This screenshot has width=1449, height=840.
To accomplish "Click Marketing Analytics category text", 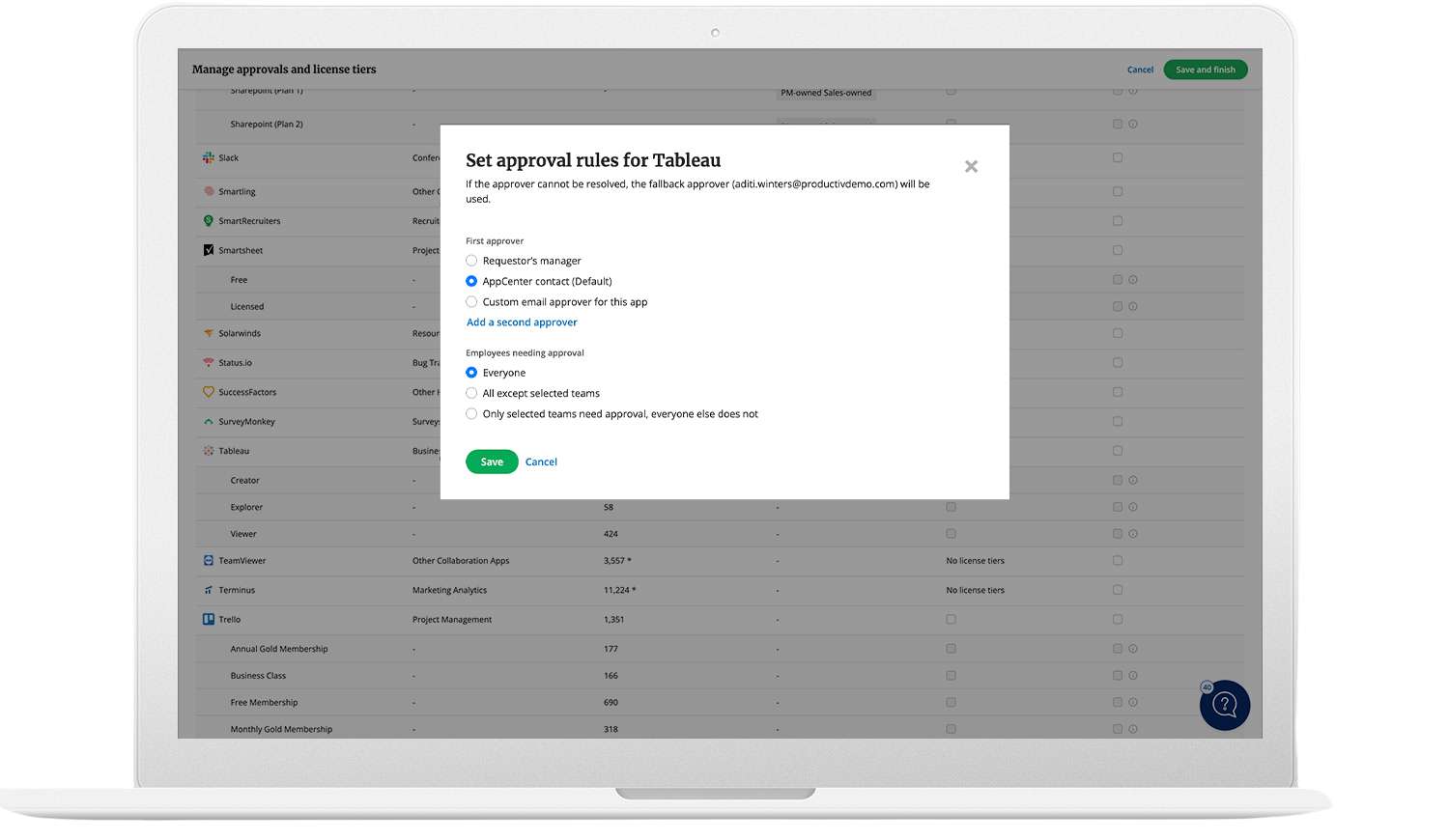I will coord(449,590).
